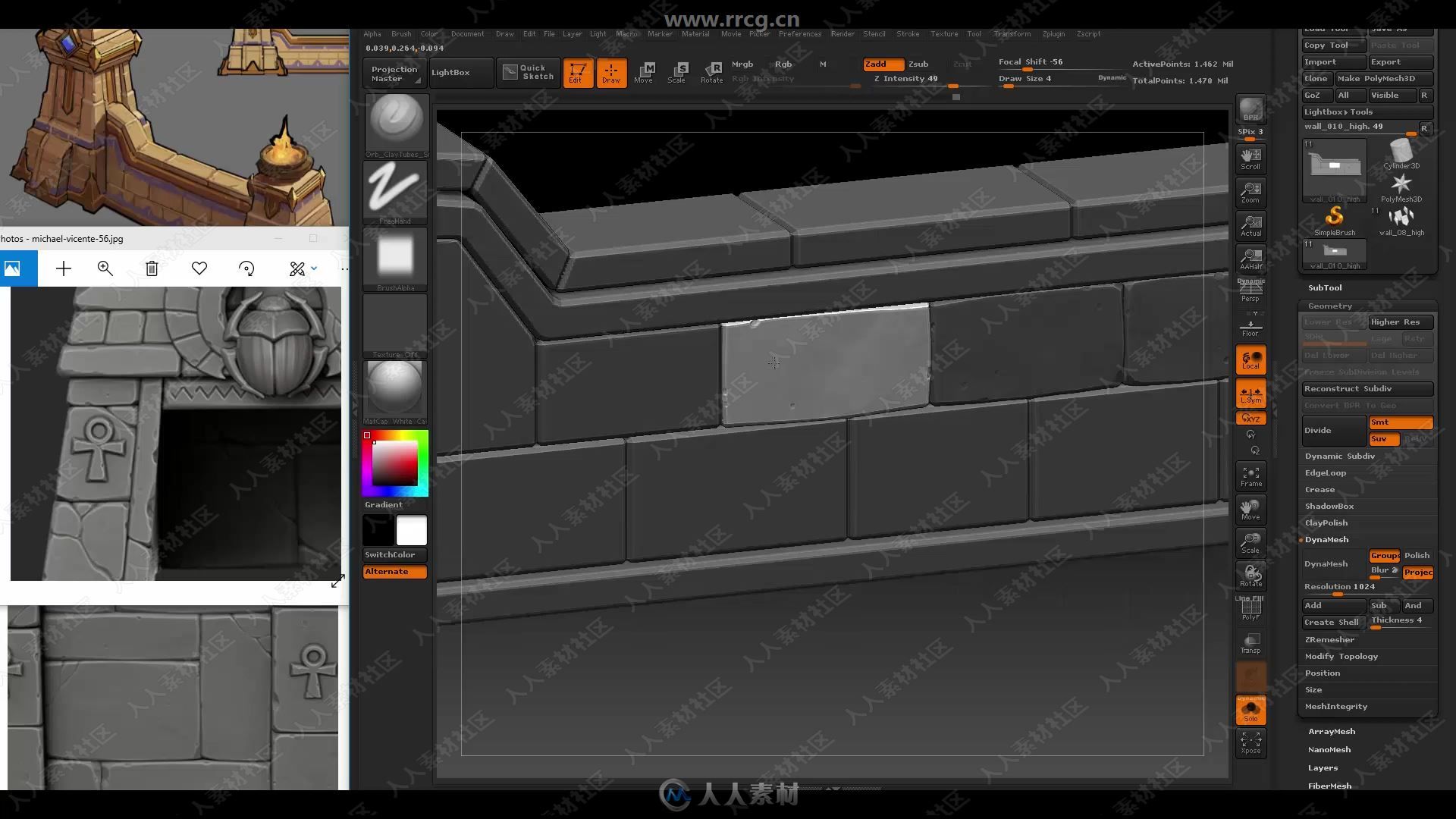The image size is (1456, 819).
Task: Select the Rotate tool in toolbar
Action: [x=713, y=71]
